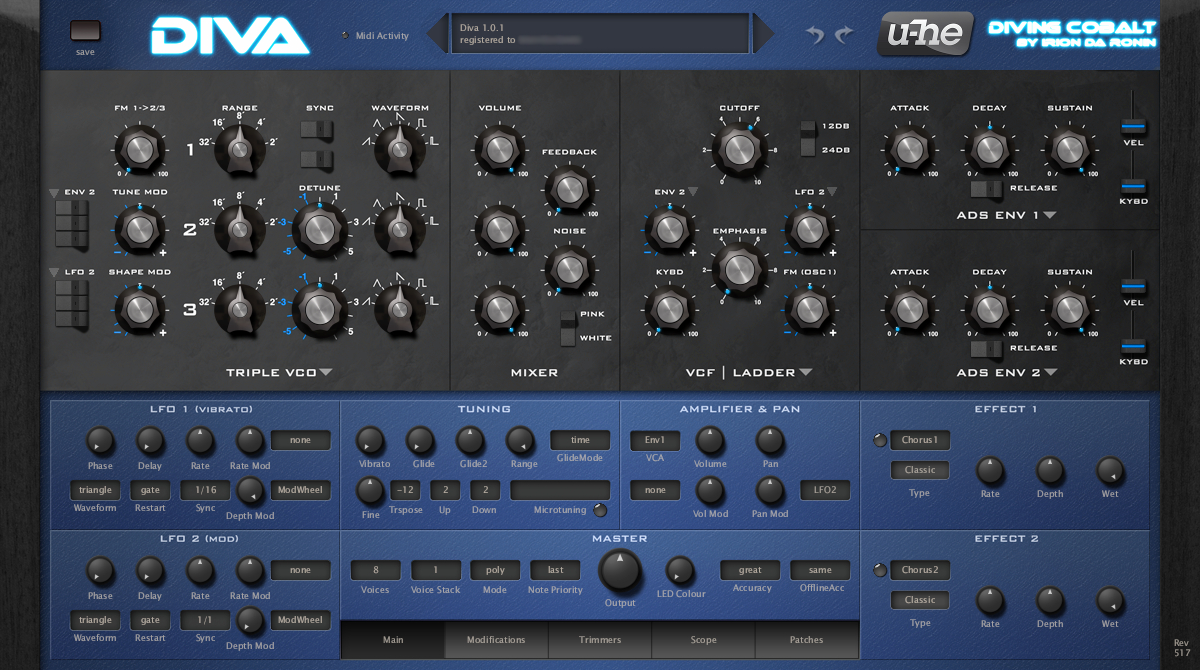Switch filter slope to 24dB
The width and height of the screenshot is (1200, 670).
coord(808,148)
